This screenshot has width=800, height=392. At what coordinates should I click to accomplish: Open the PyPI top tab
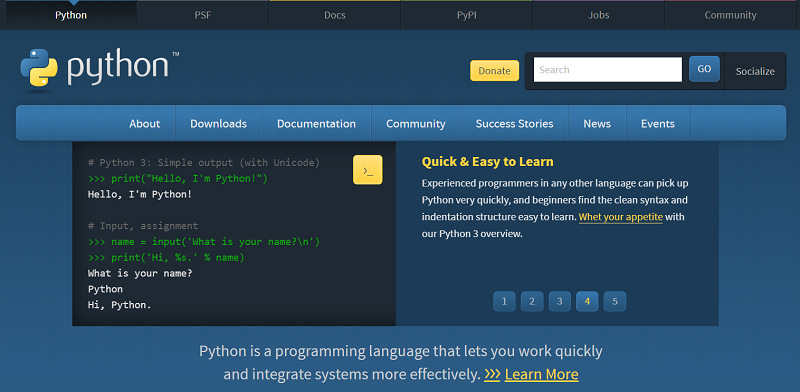pos(467,15)
